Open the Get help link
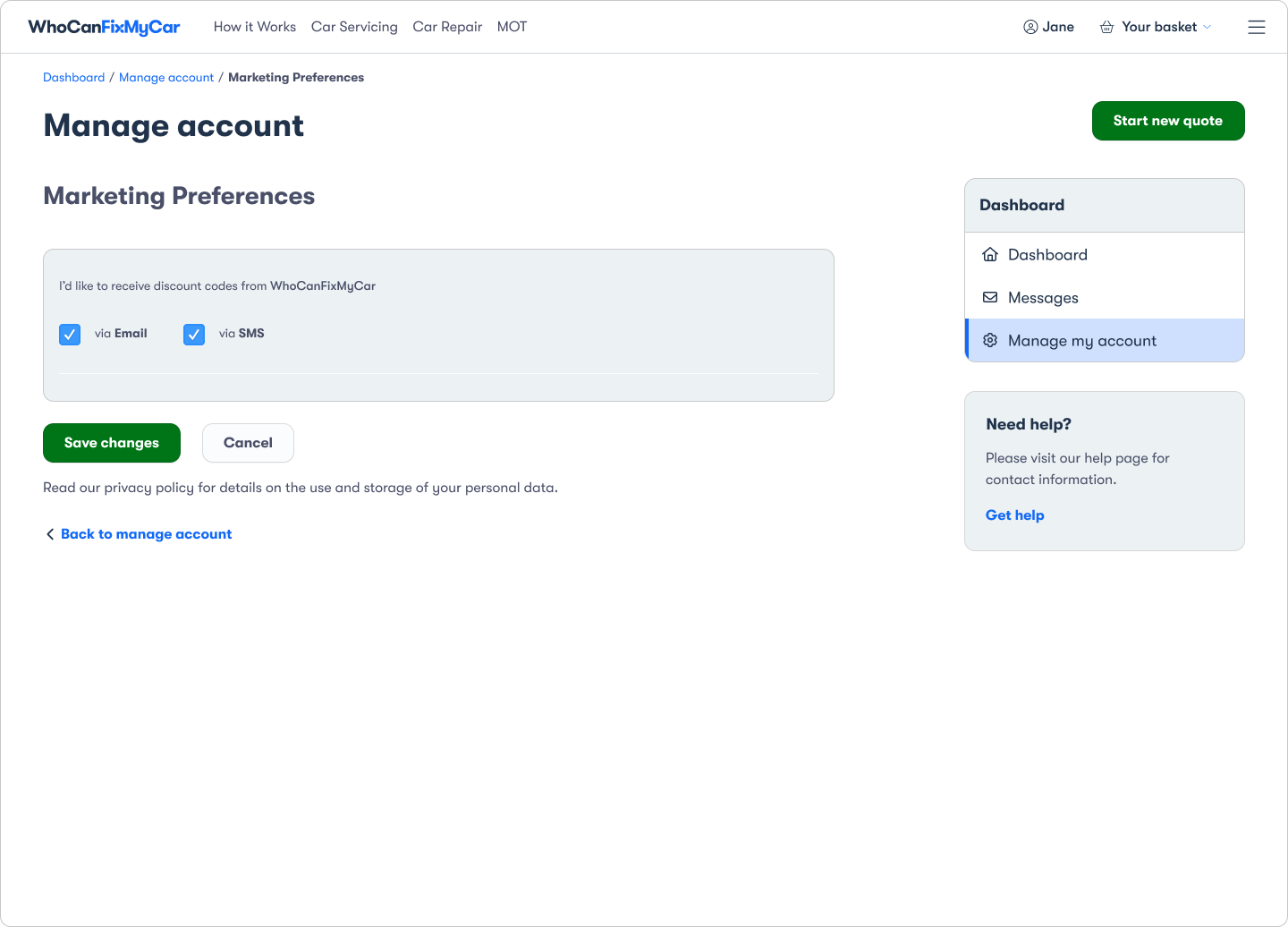Image resolution: width=1288 pixels, height=927 pixels. [x=1015, y=515]
